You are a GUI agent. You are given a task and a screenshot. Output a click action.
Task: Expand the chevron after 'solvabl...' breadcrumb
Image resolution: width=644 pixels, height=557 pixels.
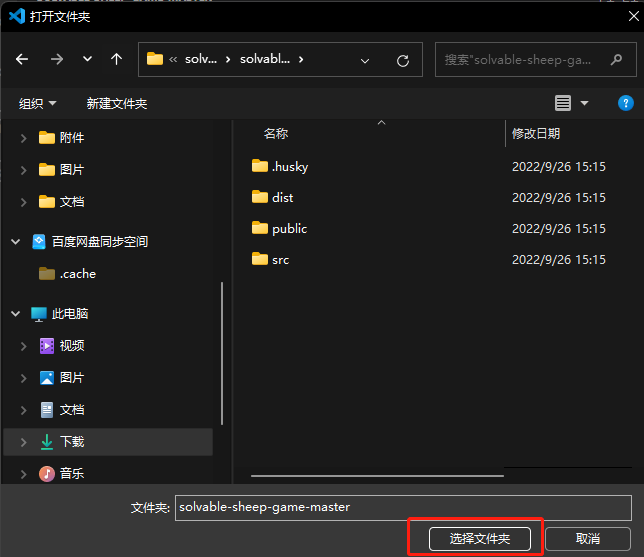(x=301, y=60)
